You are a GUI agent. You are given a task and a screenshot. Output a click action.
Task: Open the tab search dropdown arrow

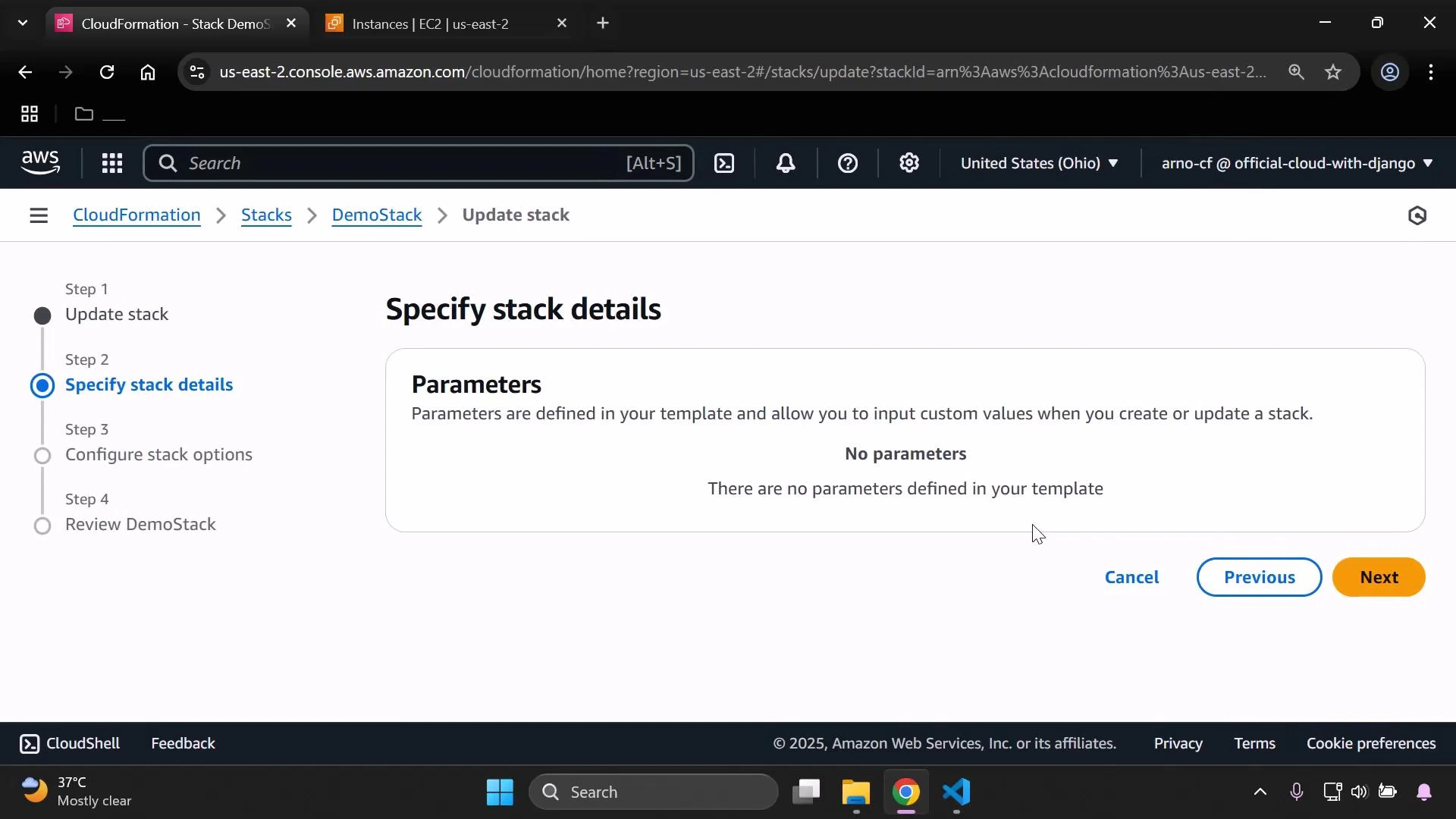coord(23,24)
